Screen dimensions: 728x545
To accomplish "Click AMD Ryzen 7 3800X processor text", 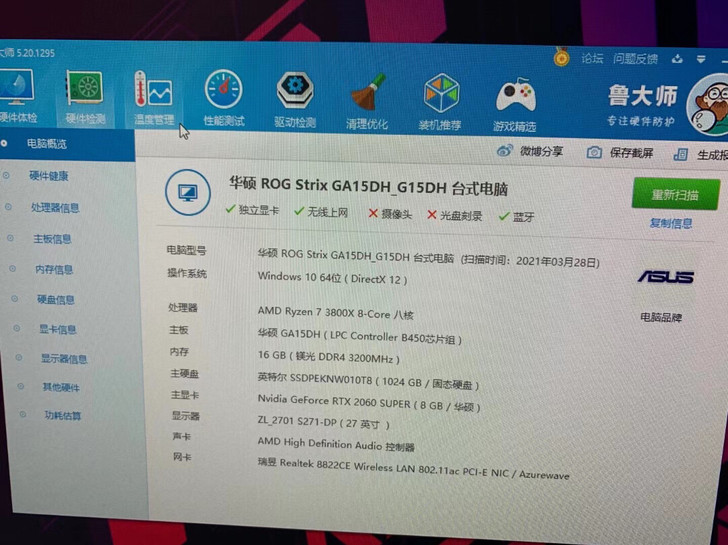I will 335,313.
